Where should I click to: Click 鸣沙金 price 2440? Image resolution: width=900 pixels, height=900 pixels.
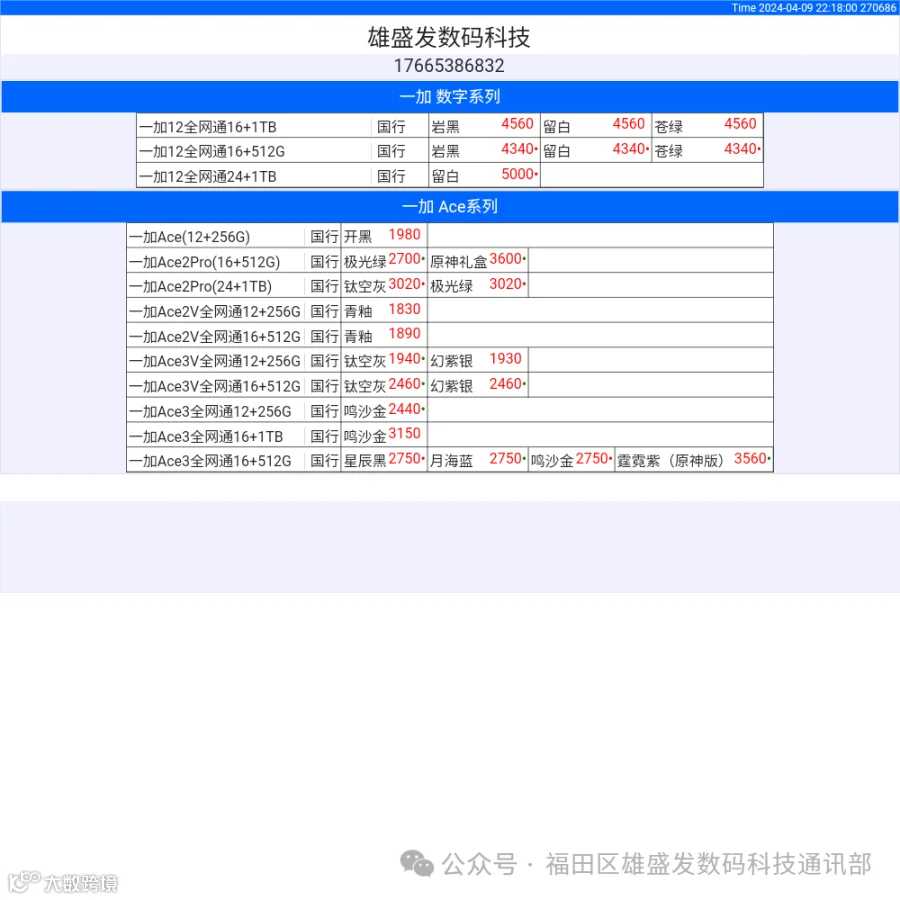pos(405,410)
